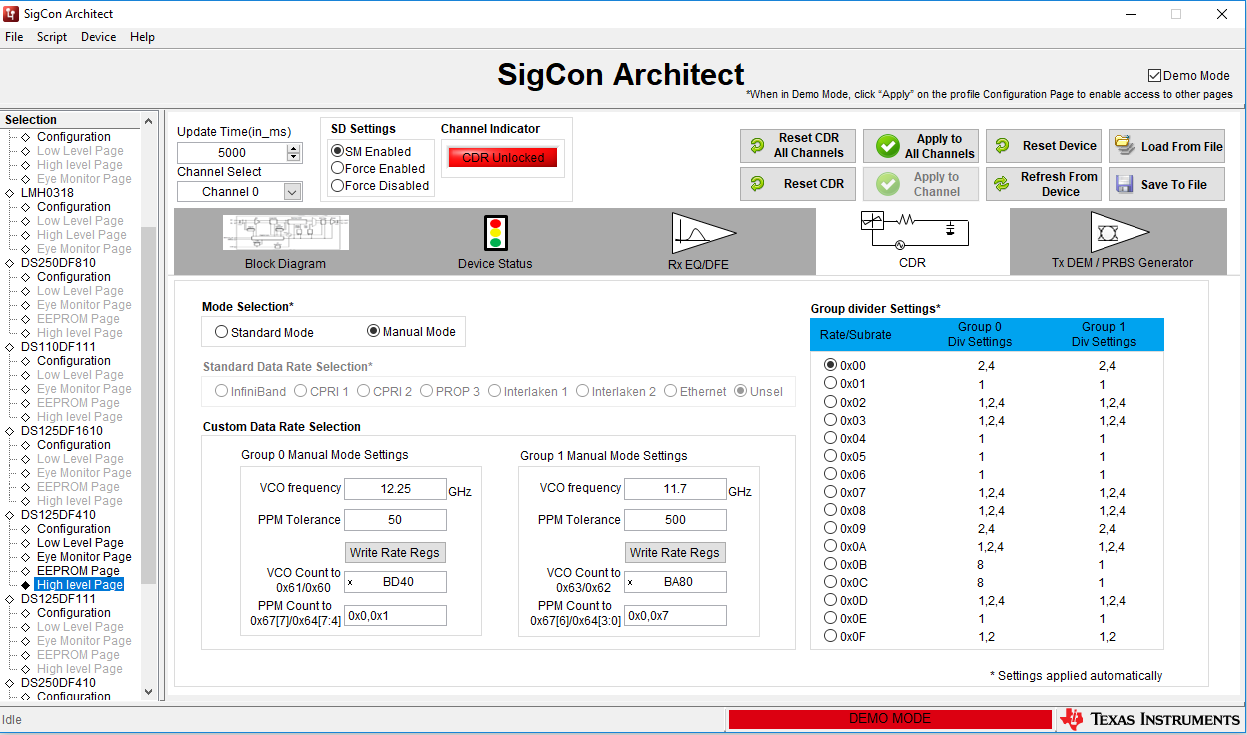Select rate/subrate 0x05 radio button

830,456
